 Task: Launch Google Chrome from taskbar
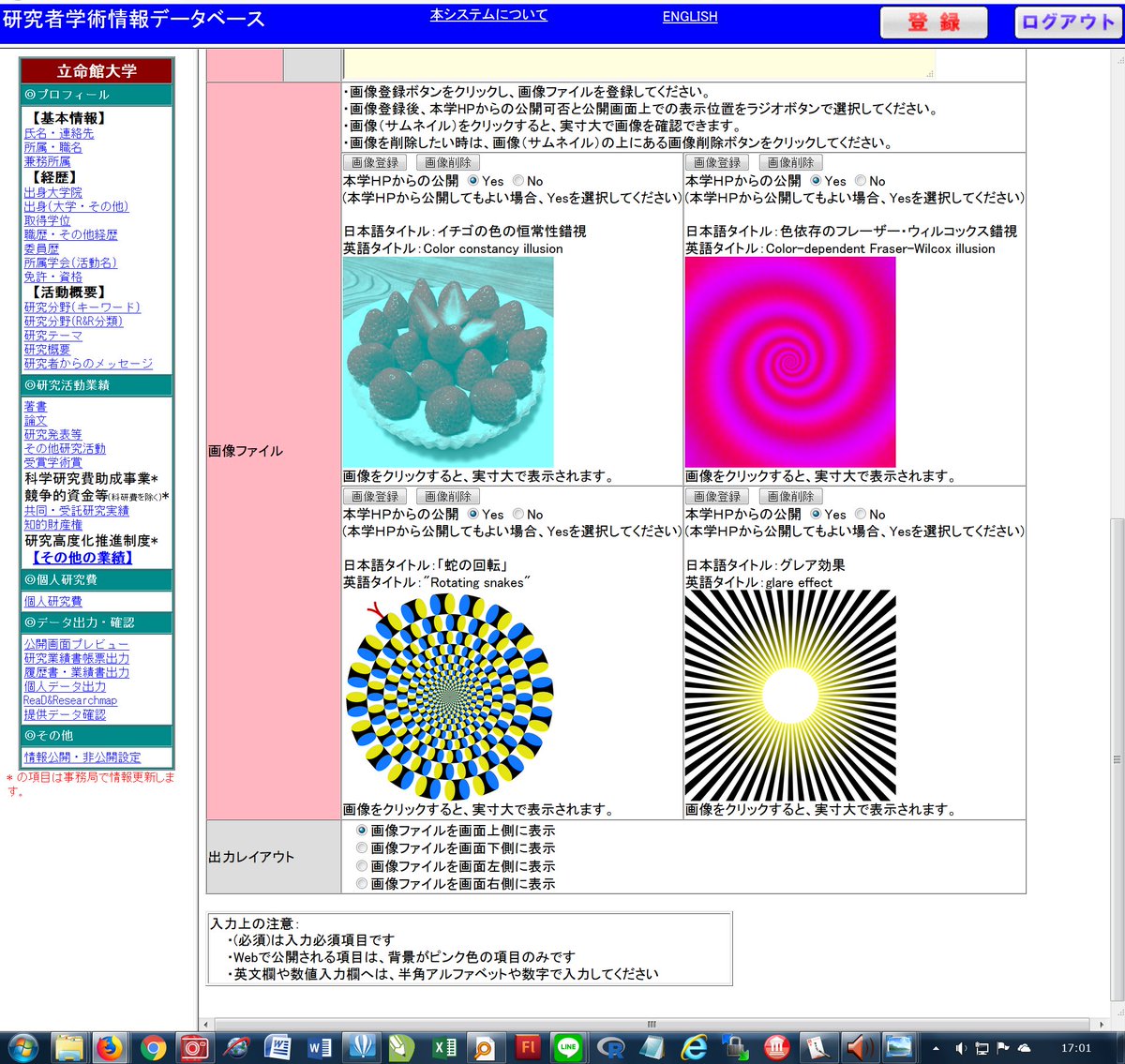[153, 1047]
